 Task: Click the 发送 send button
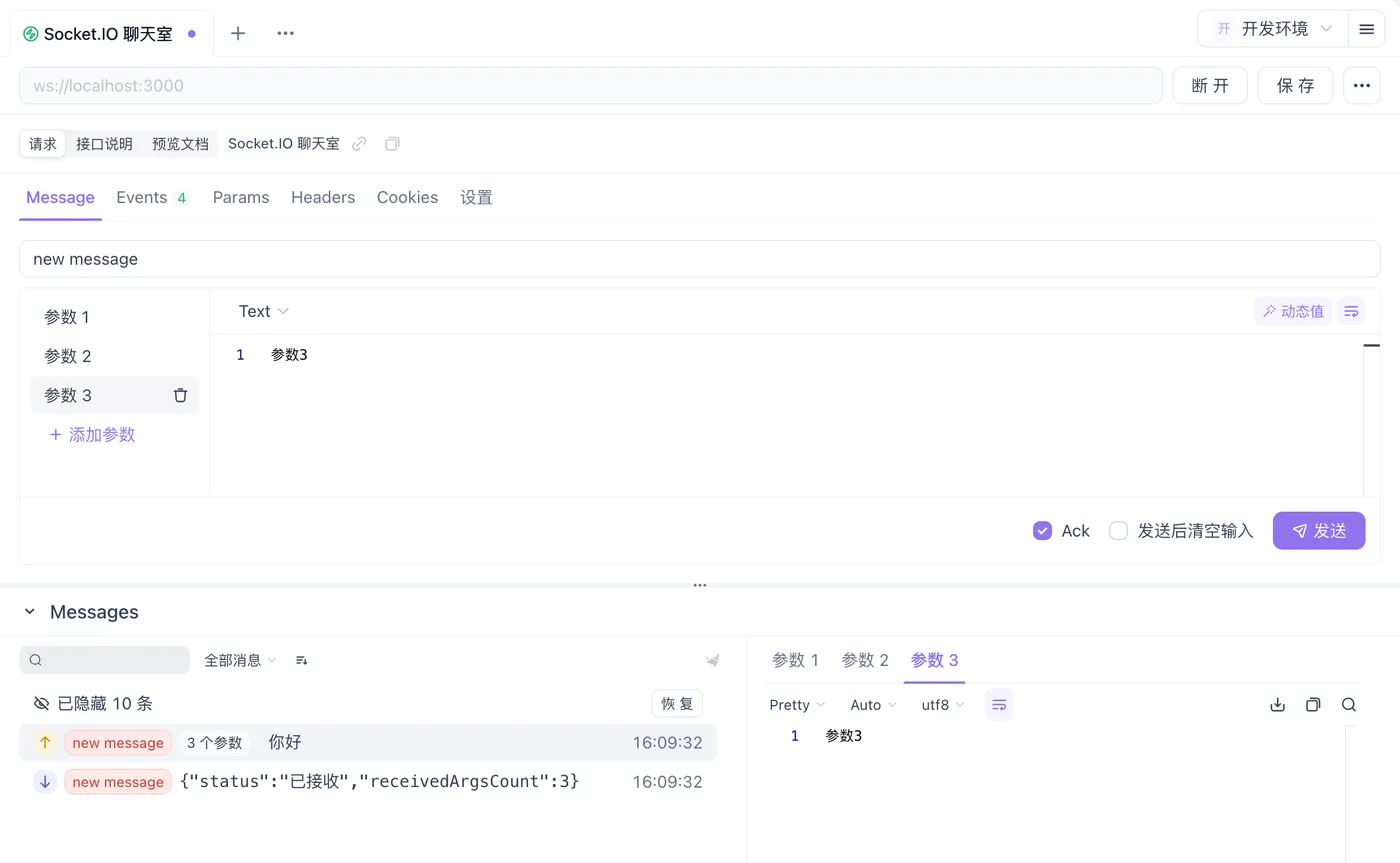[1318, 531]
